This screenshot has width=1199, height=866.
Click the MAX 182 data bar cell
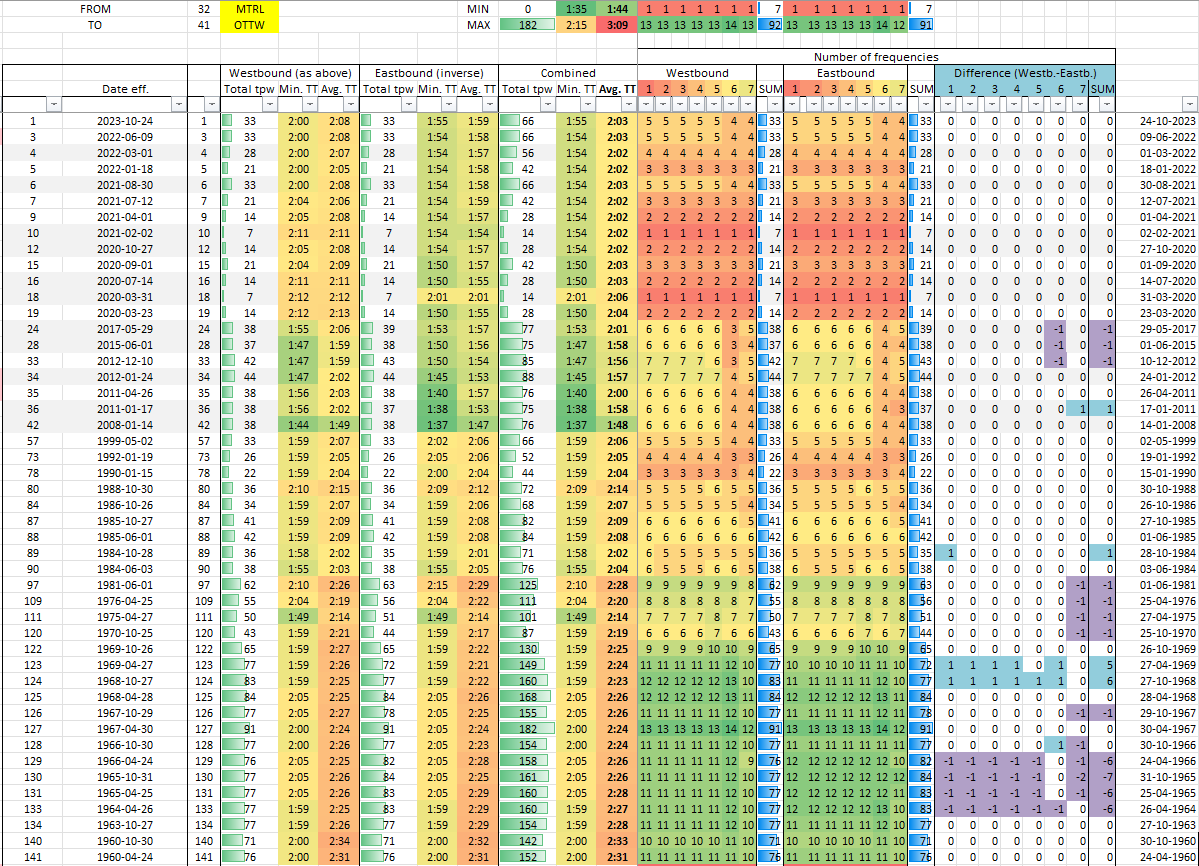pyautogui.click(x=526, y=25)
